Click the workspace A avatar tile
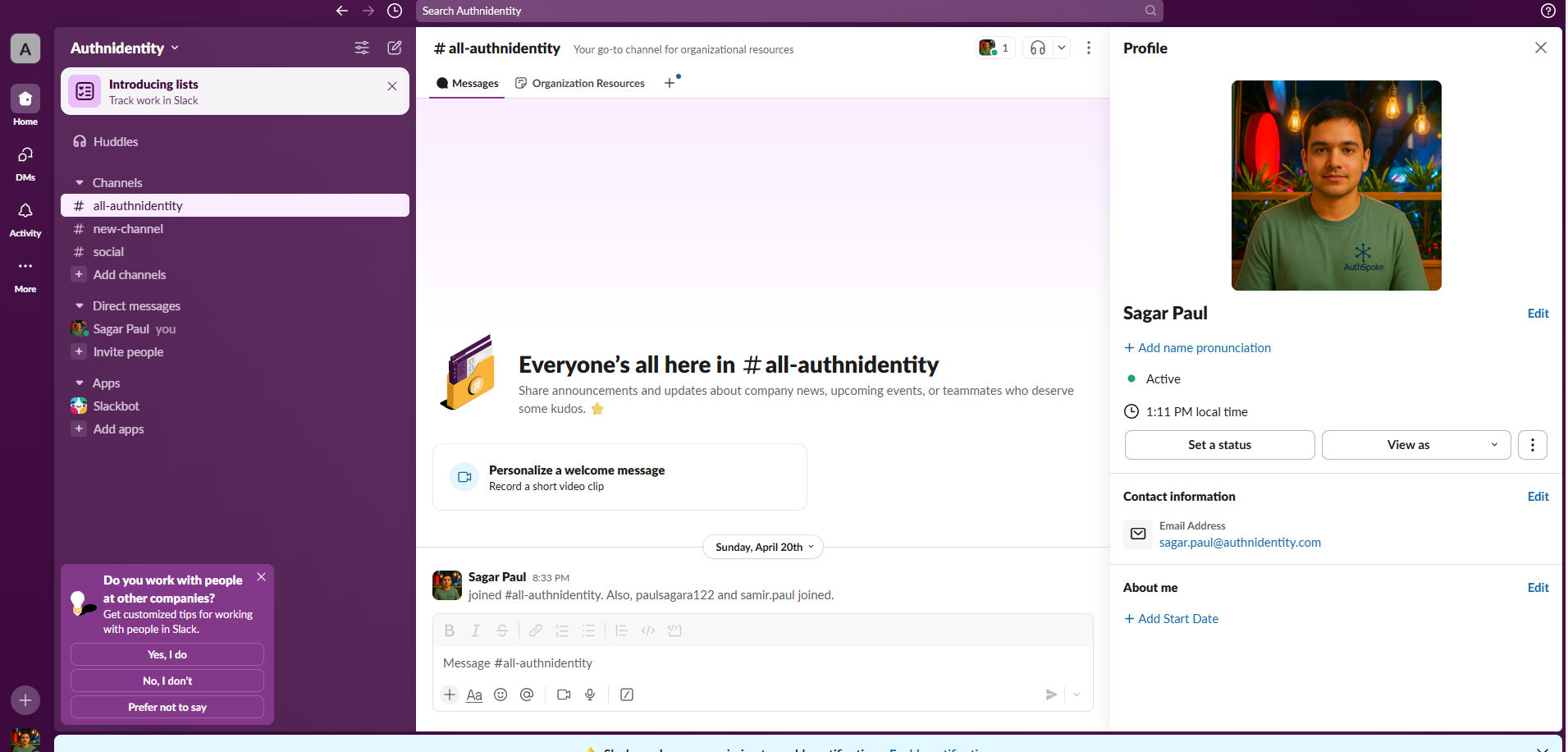This screenshot has height=752, width=1568. point(25,49)
